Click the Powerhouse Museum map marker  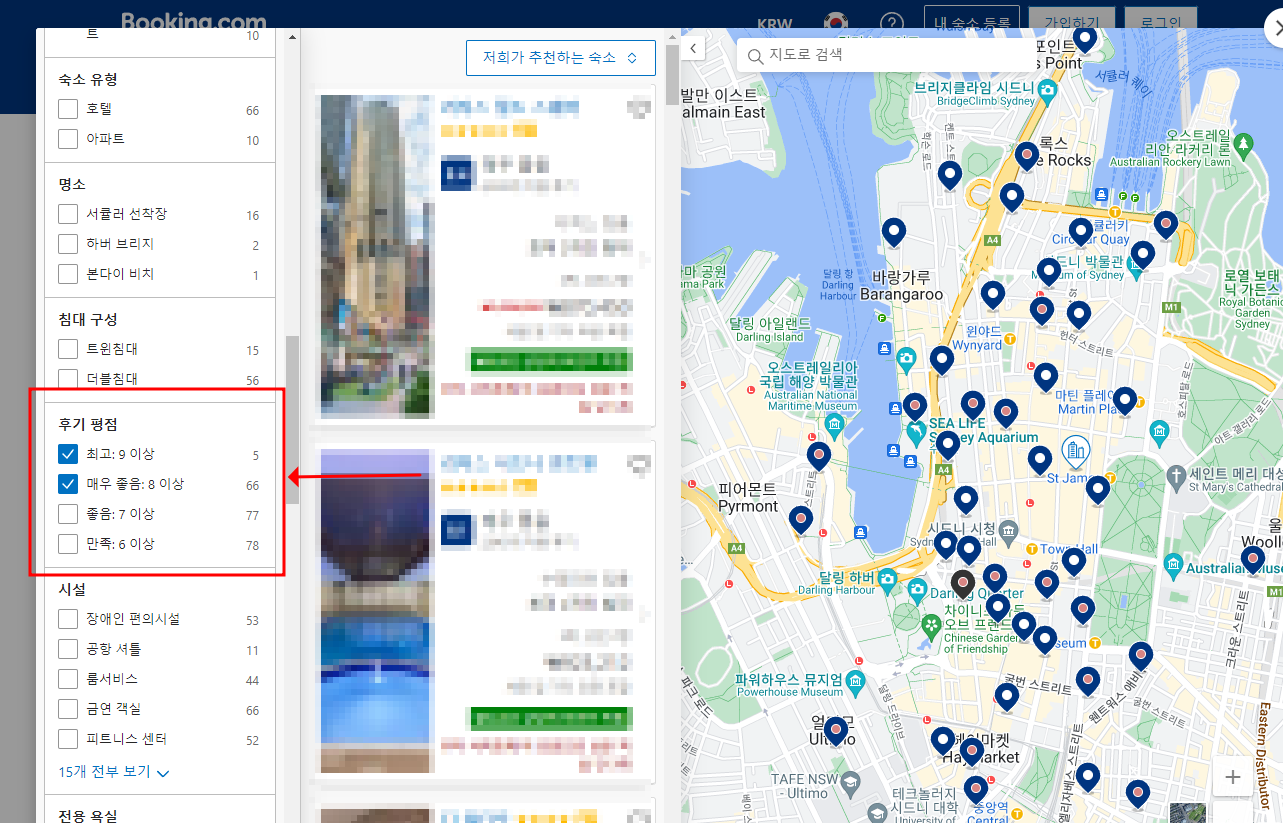tap(855, 684)
